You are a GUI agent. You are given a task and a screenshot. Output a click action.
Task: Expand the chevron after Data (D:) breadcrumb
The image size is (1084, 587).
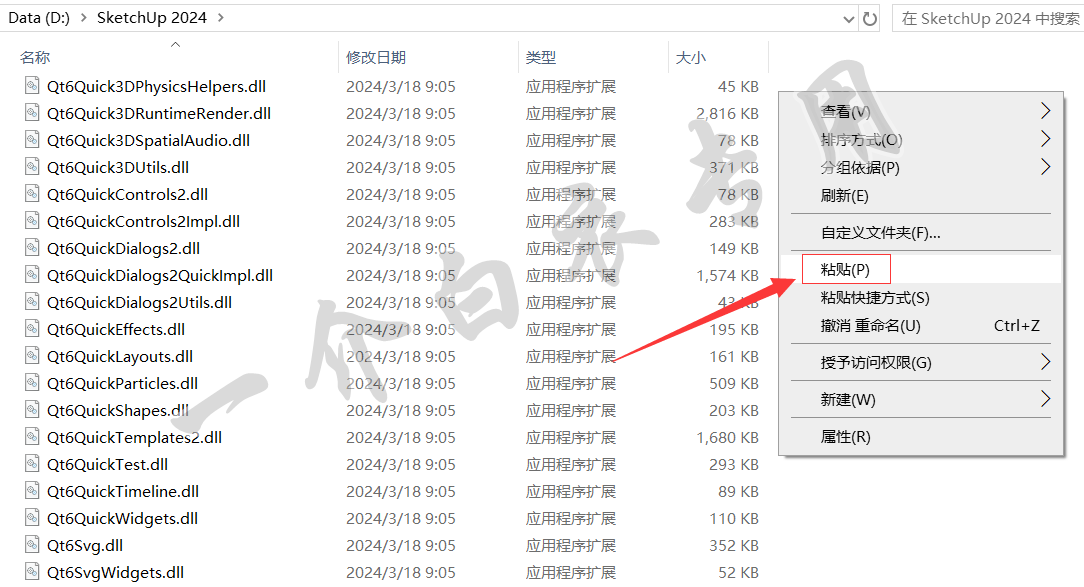[x=84, y=18]
